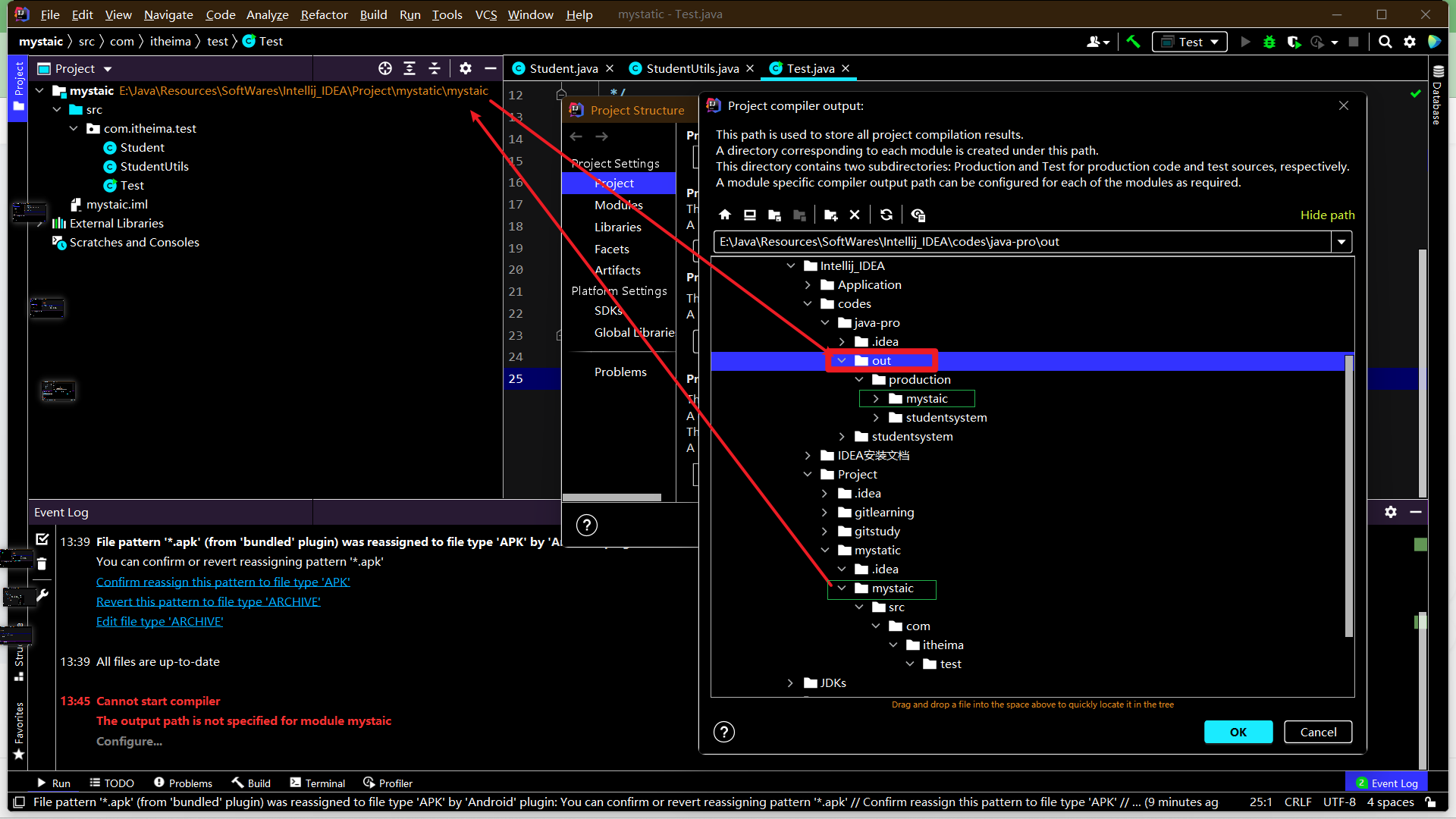
Task: Expand the 'gitlearning' folder
Action: pos(825,513)
